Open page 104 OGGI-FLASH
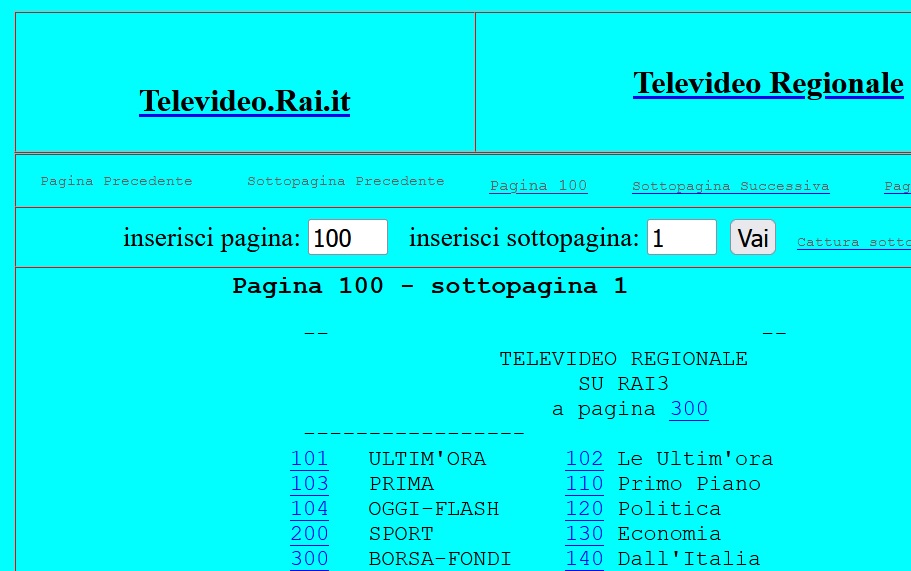This screenshot has width=911, height=571. click(309, 509)
